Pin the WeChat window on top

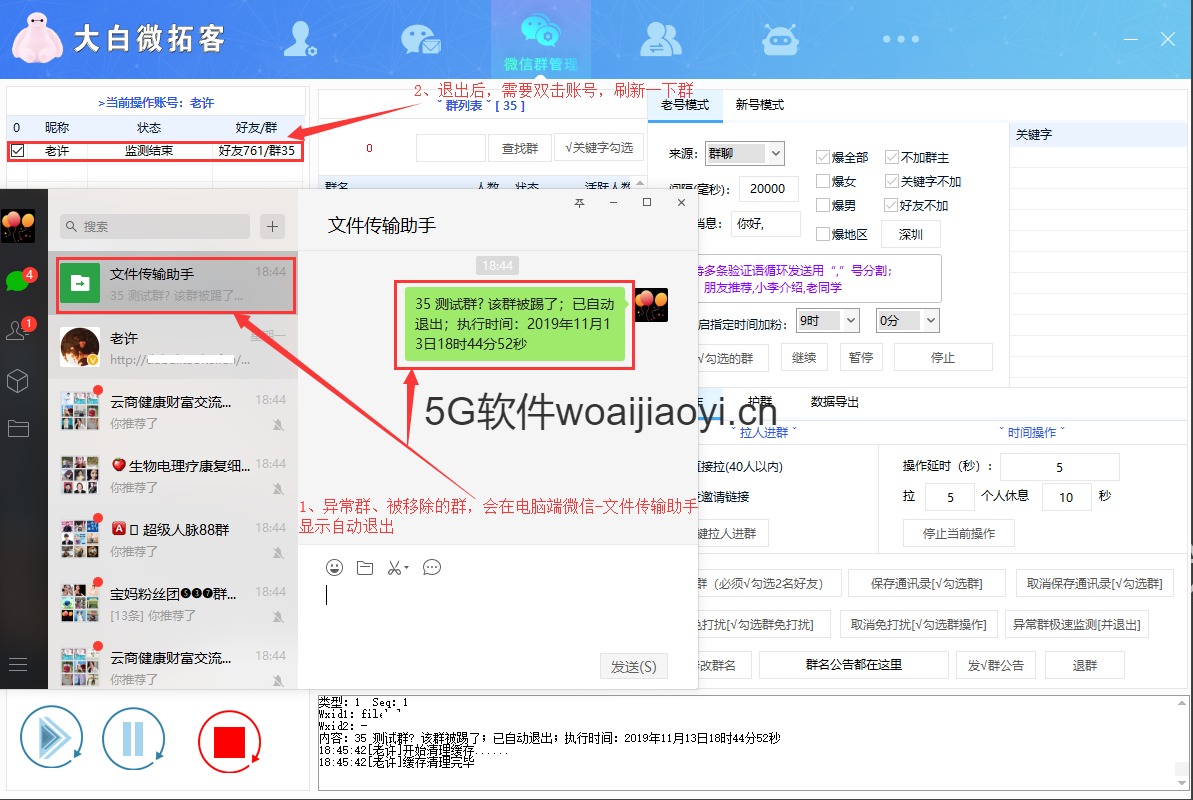pos(579,202)
